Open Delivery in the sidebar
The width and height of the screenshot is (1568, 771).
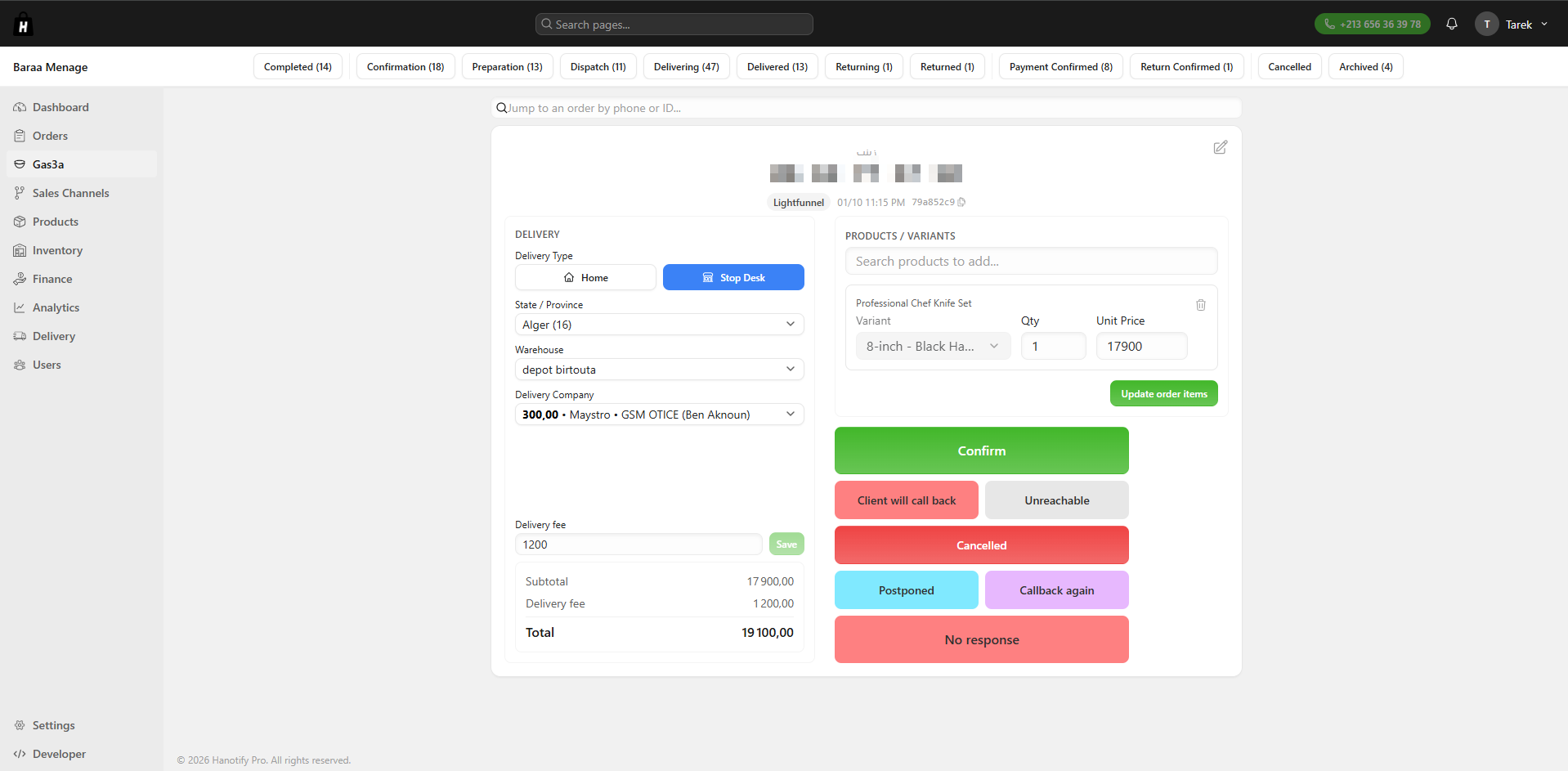(x=82, y=336)
